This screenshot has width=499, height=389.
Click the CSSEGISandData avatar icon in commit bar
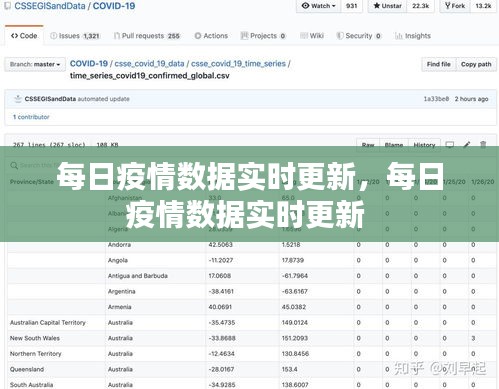[x=18, y=99]
